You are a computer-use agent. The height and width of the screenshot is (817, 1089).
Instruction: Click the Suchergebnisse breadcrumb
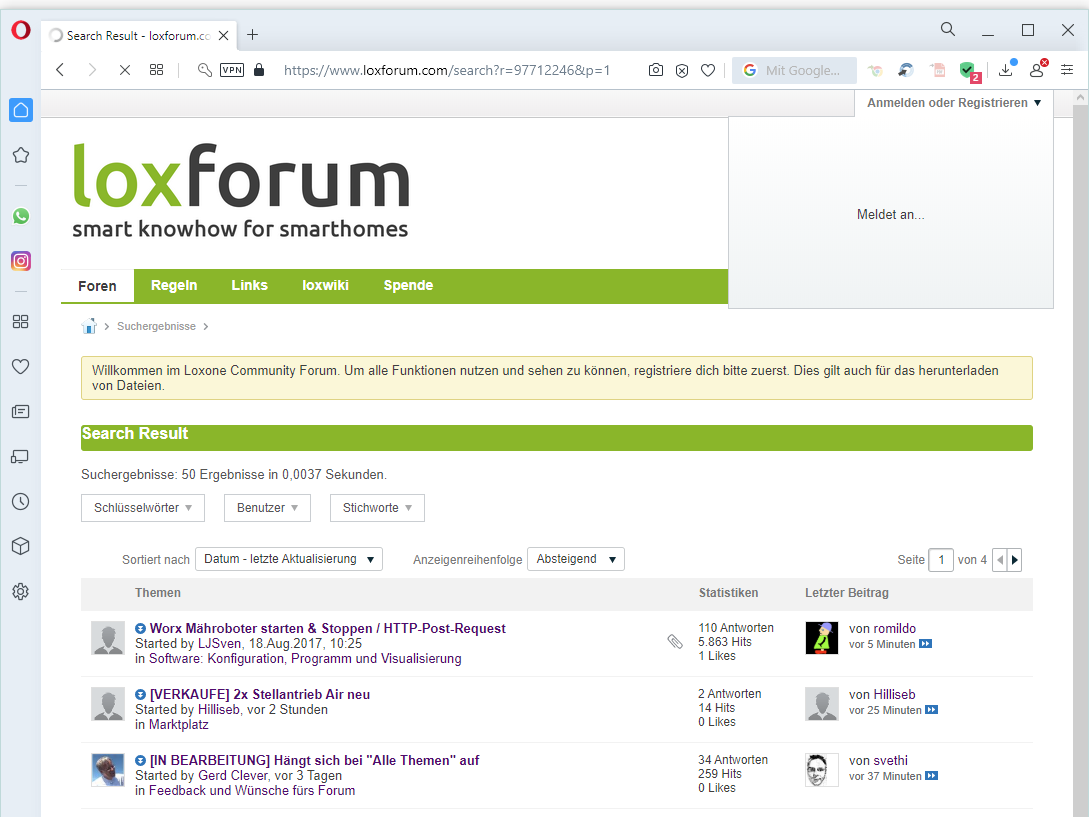(156, 327)
